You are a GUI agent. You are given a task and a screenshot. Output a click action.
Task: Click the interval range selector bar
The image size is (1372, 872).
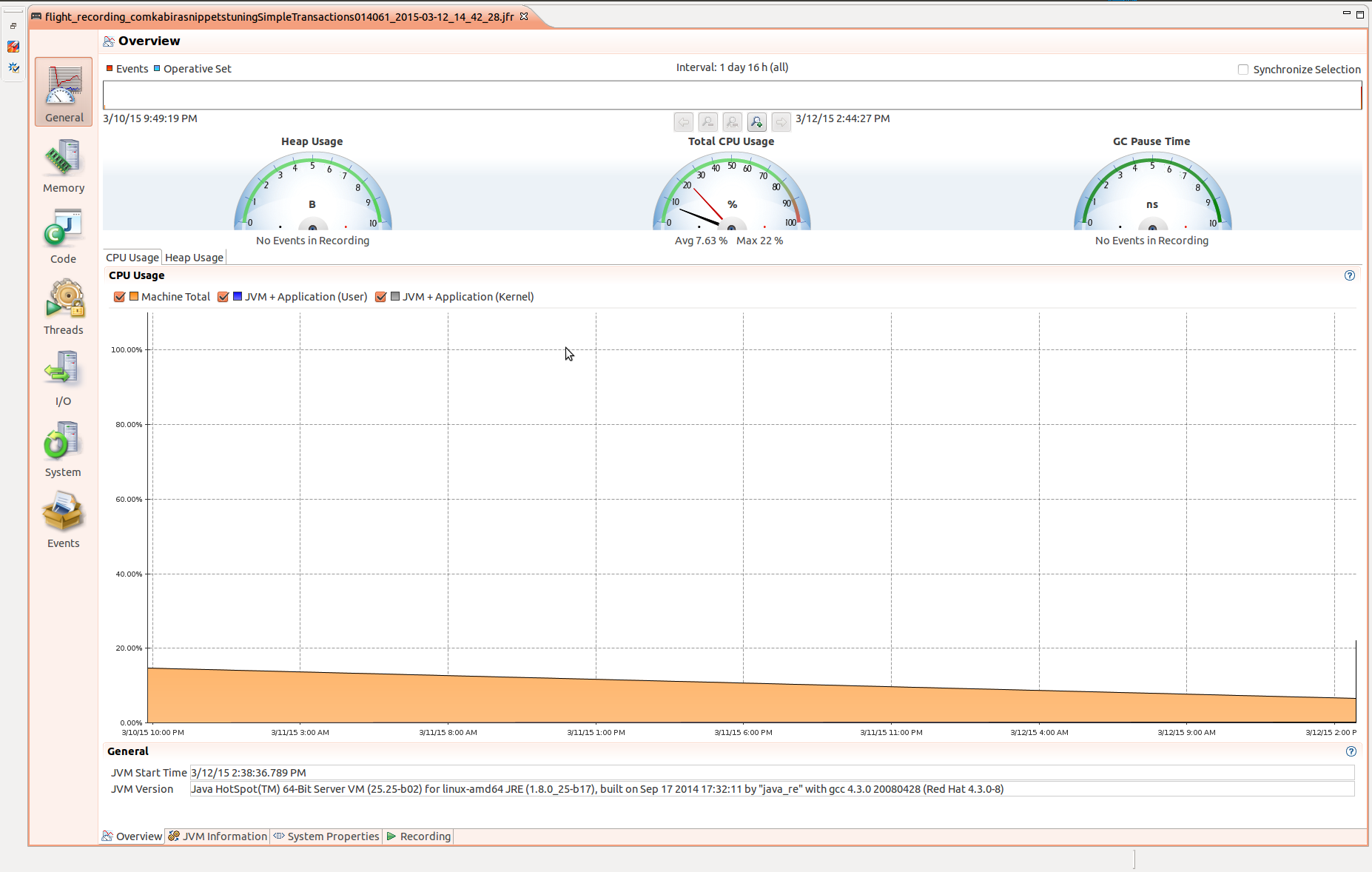(732, 95)
